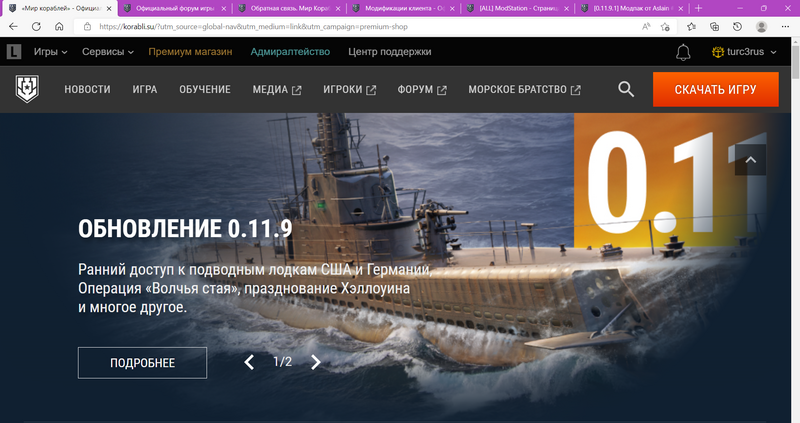Viewport: 800px width, 423px height.
Task: Open the browser three-dot settings menu
Action: point(785,27)
